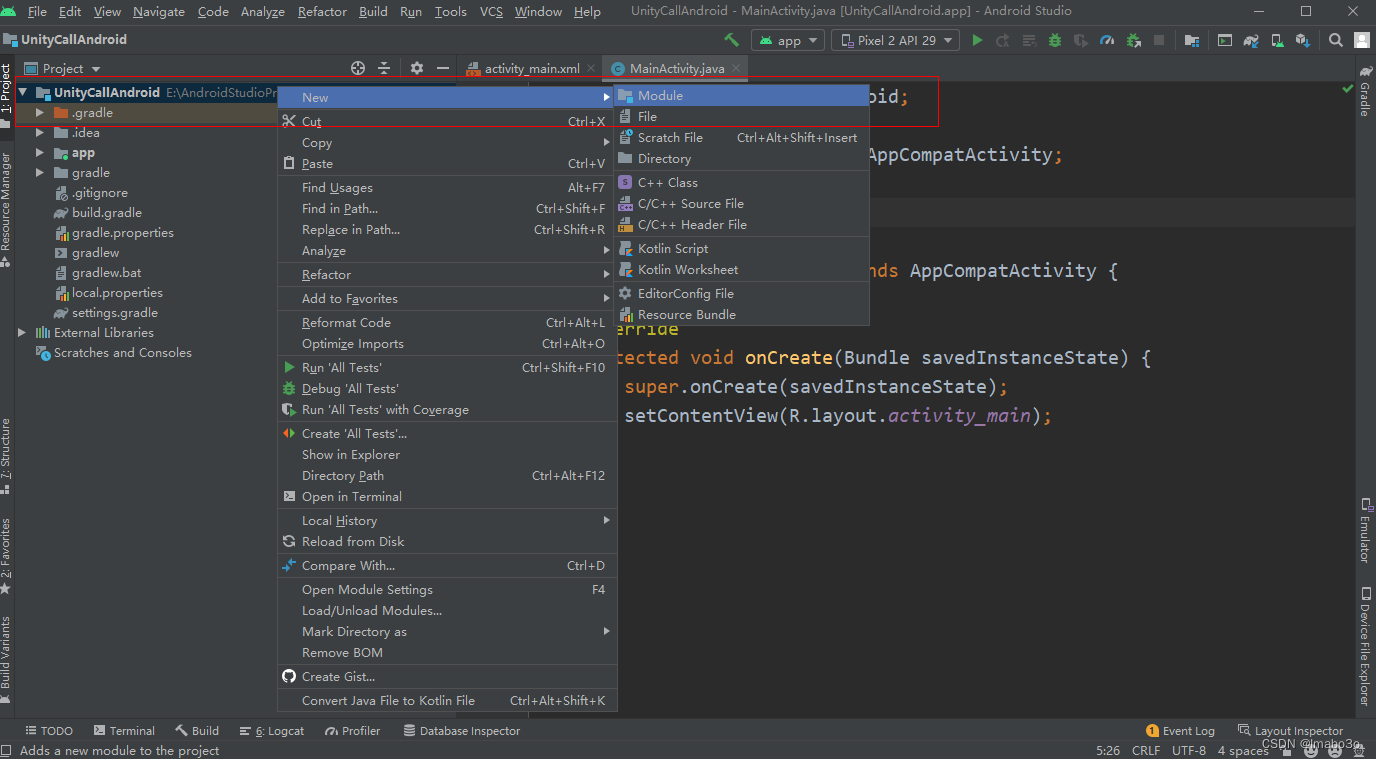
Task: Click Convert Java File to Kotlin File
Action: (446, 700)
